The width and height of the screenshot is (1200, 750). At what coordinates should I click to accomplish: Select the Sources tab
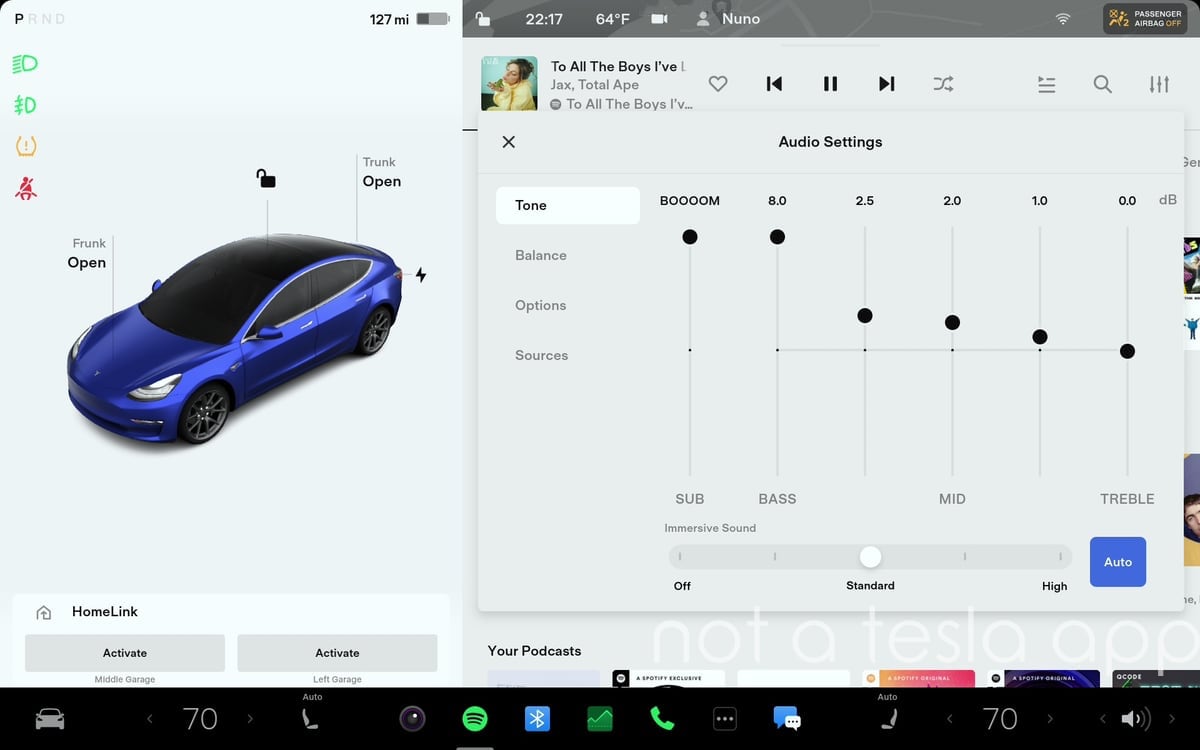[541, 355]
